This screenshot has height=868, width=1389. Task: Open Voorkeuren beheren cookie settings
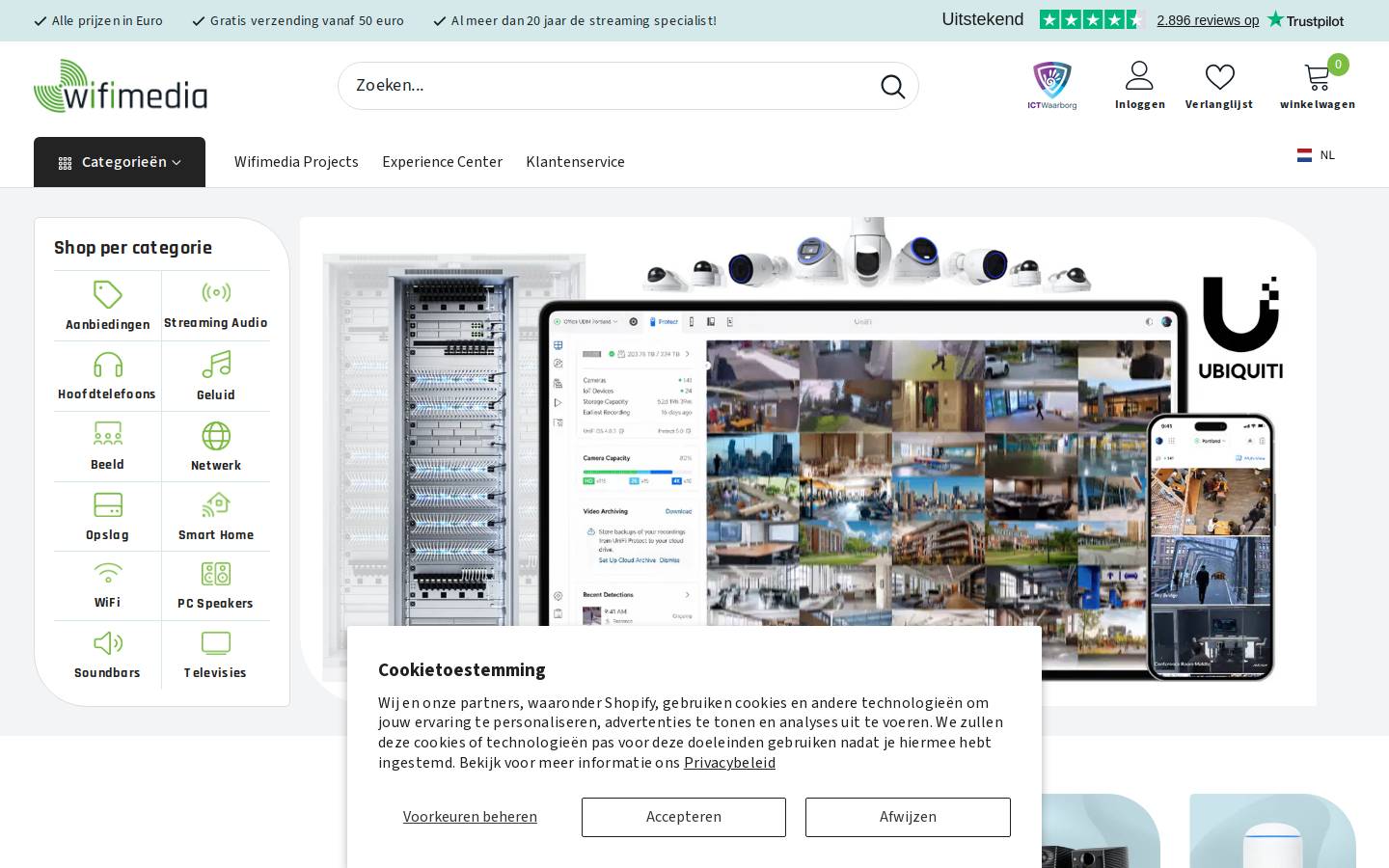(x=470, y=817)
